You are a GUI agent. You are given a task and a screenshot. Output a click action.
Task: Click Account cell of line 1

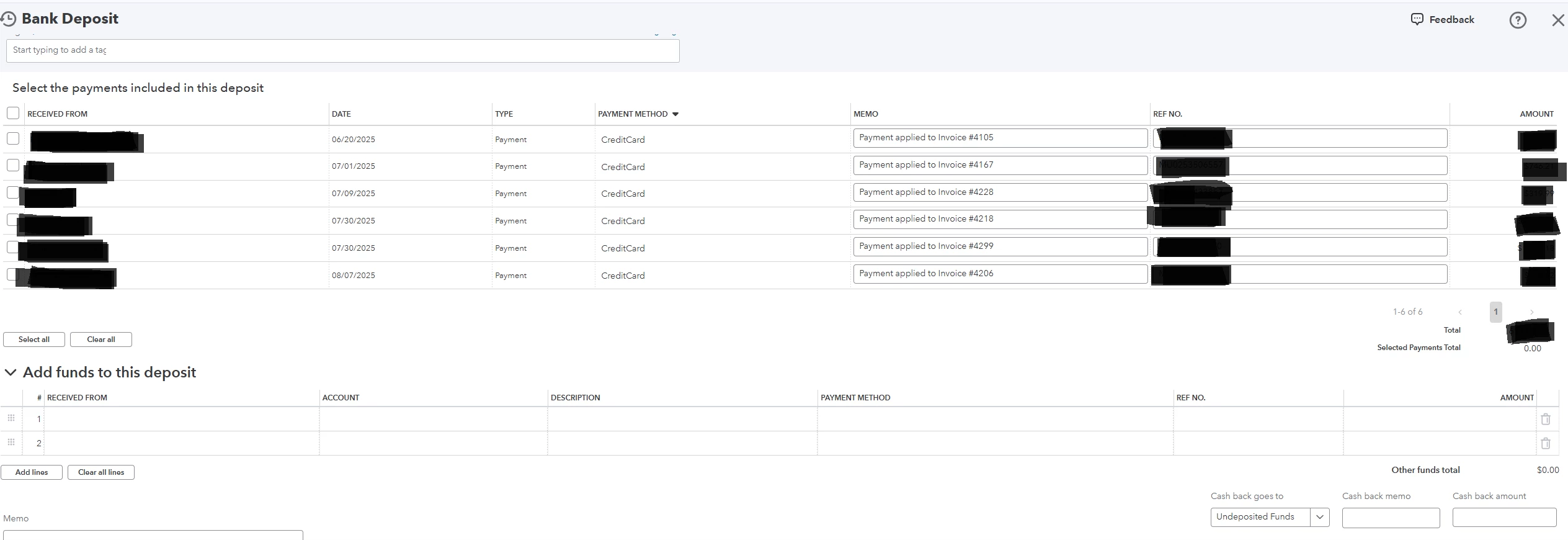tap(434, 419)
